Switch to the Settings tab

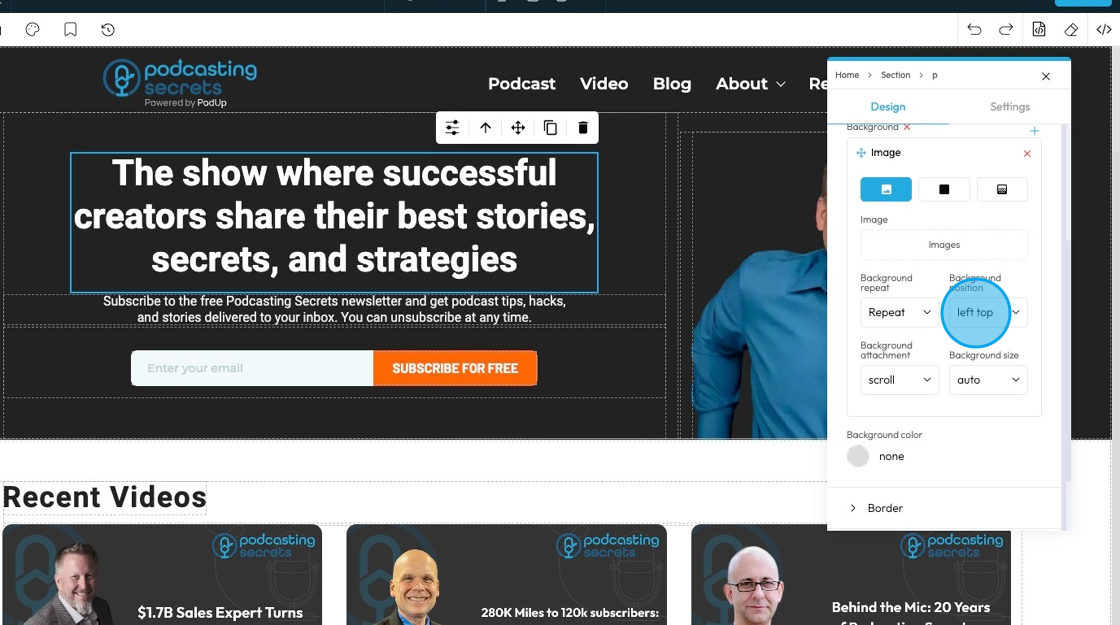tap(1009, 106)
